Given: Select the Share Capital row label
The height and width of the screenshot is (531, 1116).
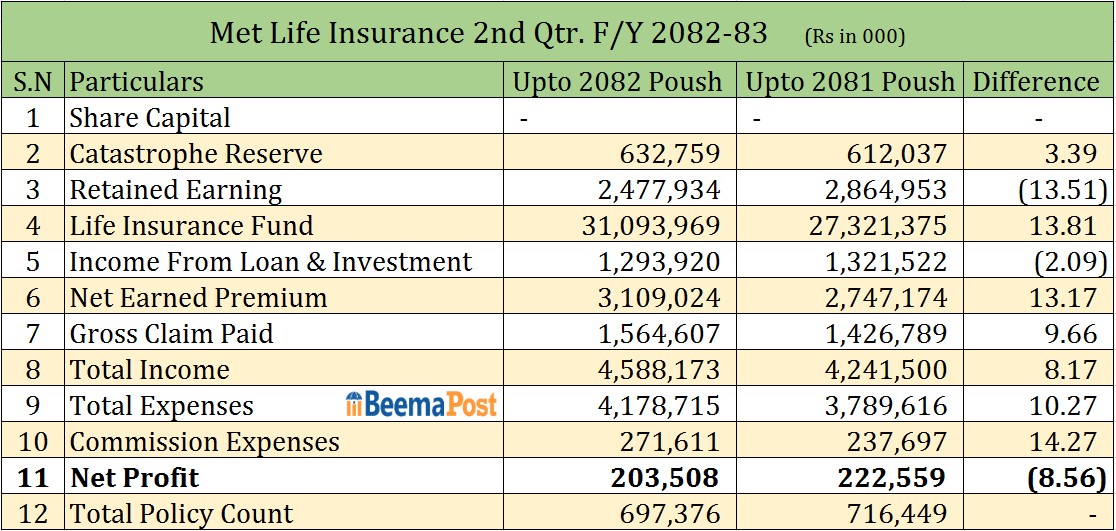Looking at the screenshot, I should click(150, 117).
